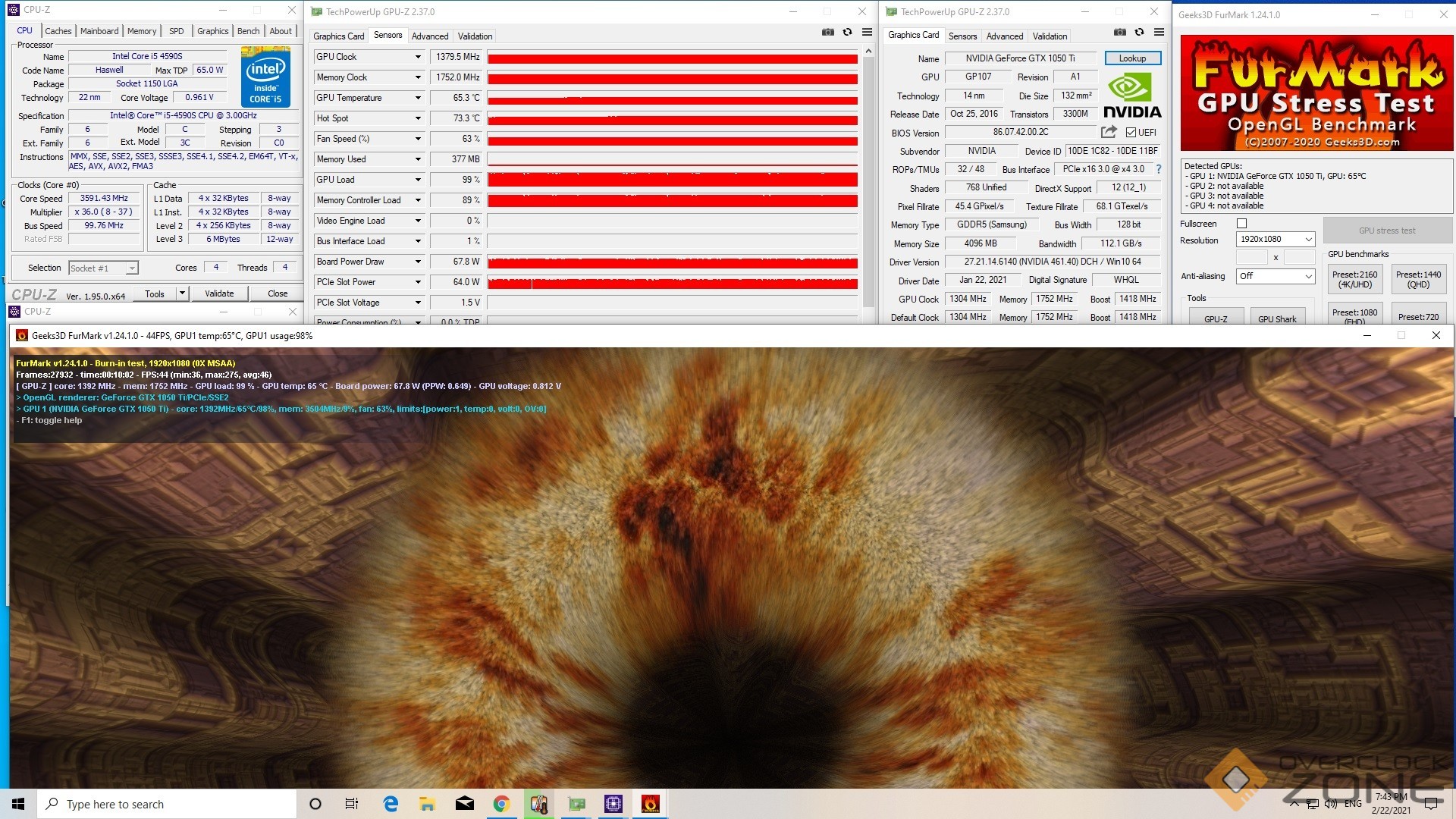This screenshot has width=1456, height=819.
Task: Expand the GPU Temperature sensor dropdown
Action: 417,98
